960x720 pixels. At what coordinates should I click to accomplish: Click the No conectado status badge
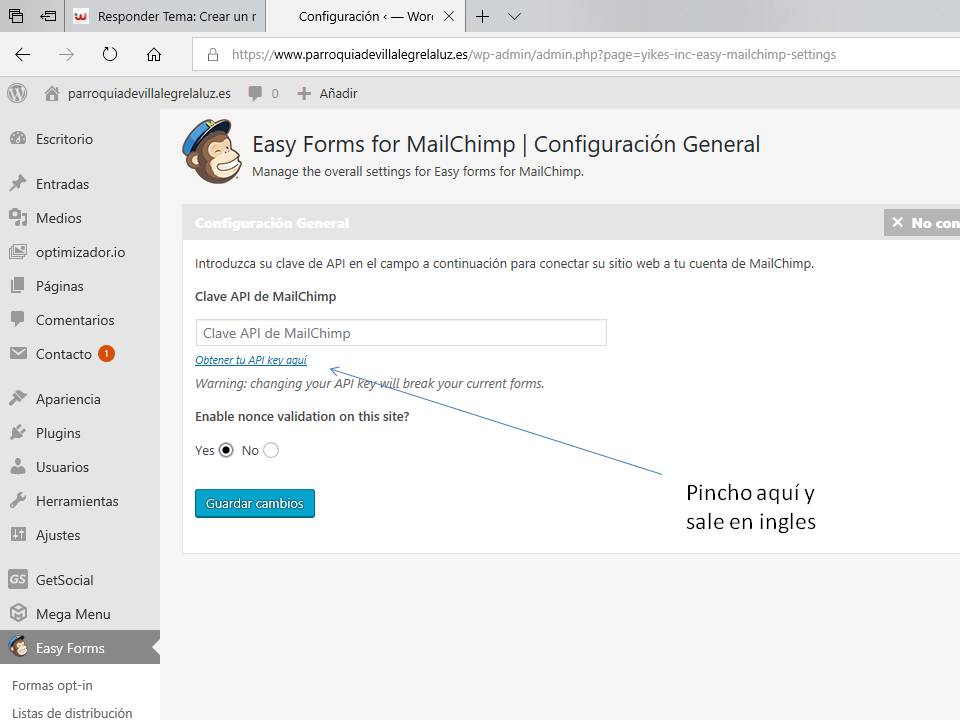point(922,223)
